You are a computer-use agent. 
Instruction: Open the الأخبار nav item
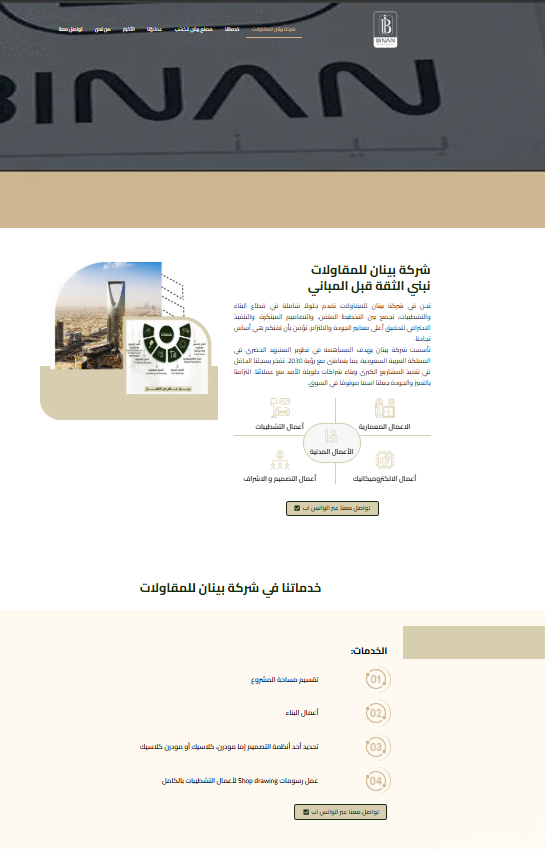click(129, 29)
